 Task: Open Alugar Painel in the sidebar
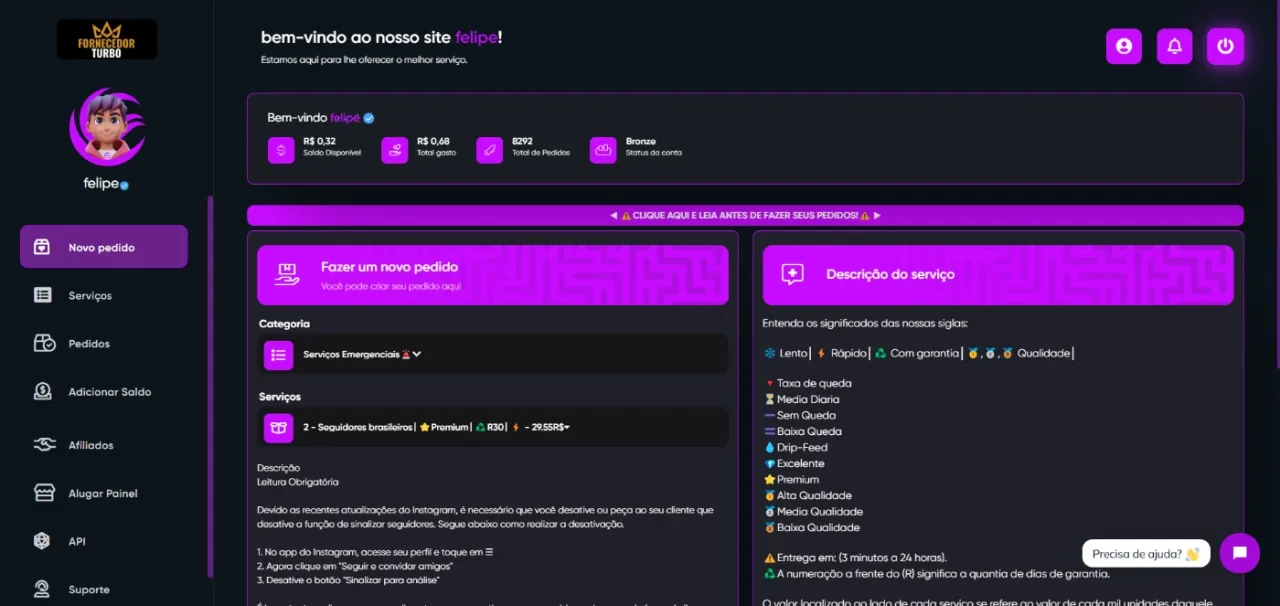coord(104,493)
